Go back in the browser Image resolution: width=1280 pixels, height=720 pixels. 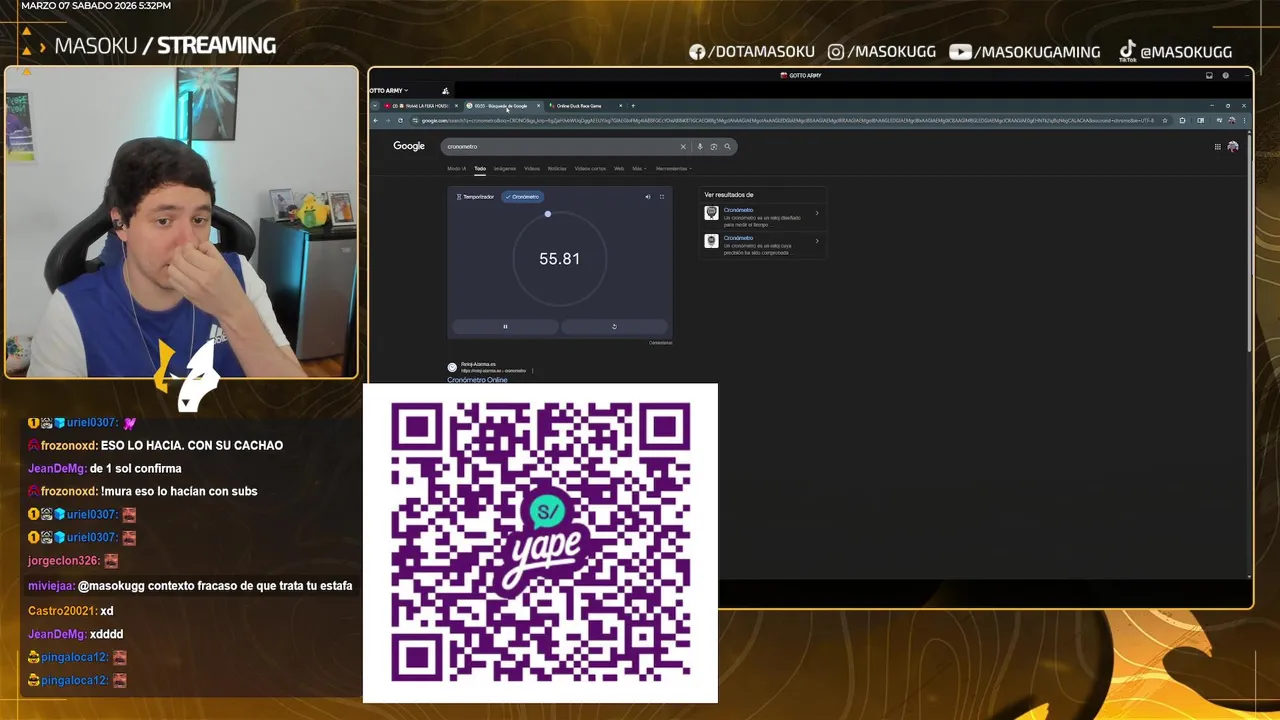click(375, 120)
